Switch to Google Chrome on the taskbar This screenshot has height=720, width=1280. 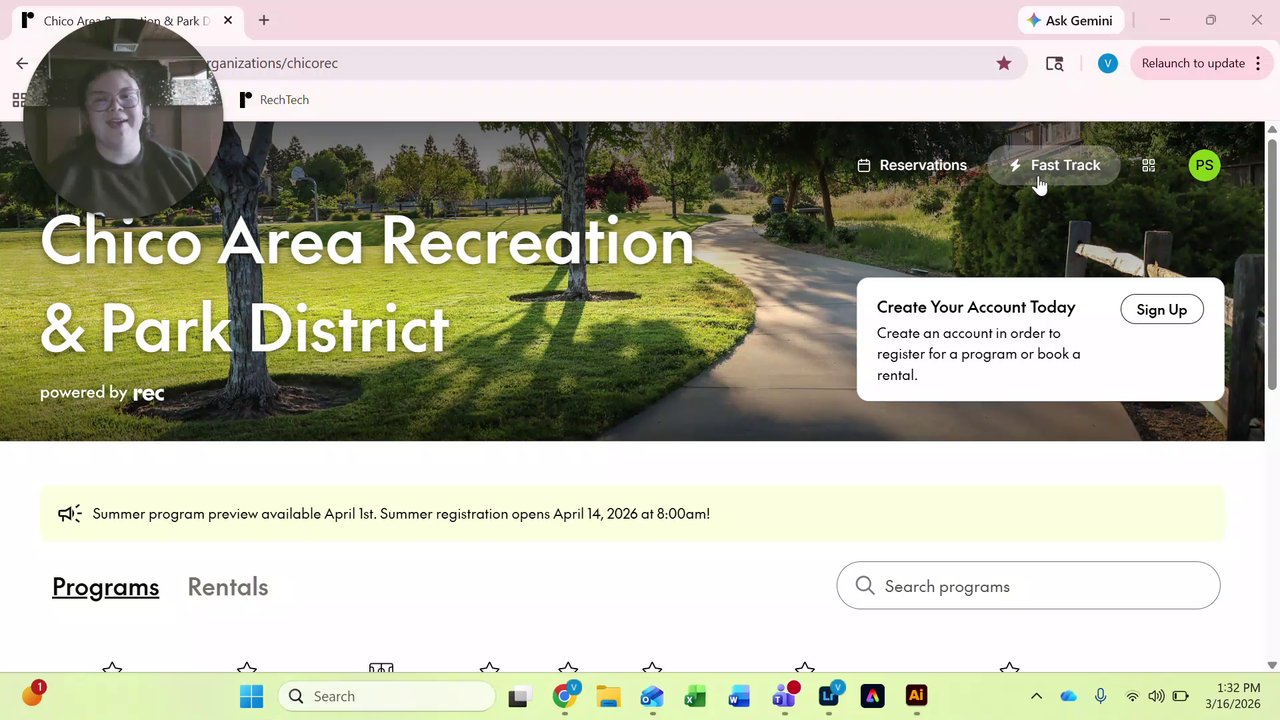[x=565, y=696]
